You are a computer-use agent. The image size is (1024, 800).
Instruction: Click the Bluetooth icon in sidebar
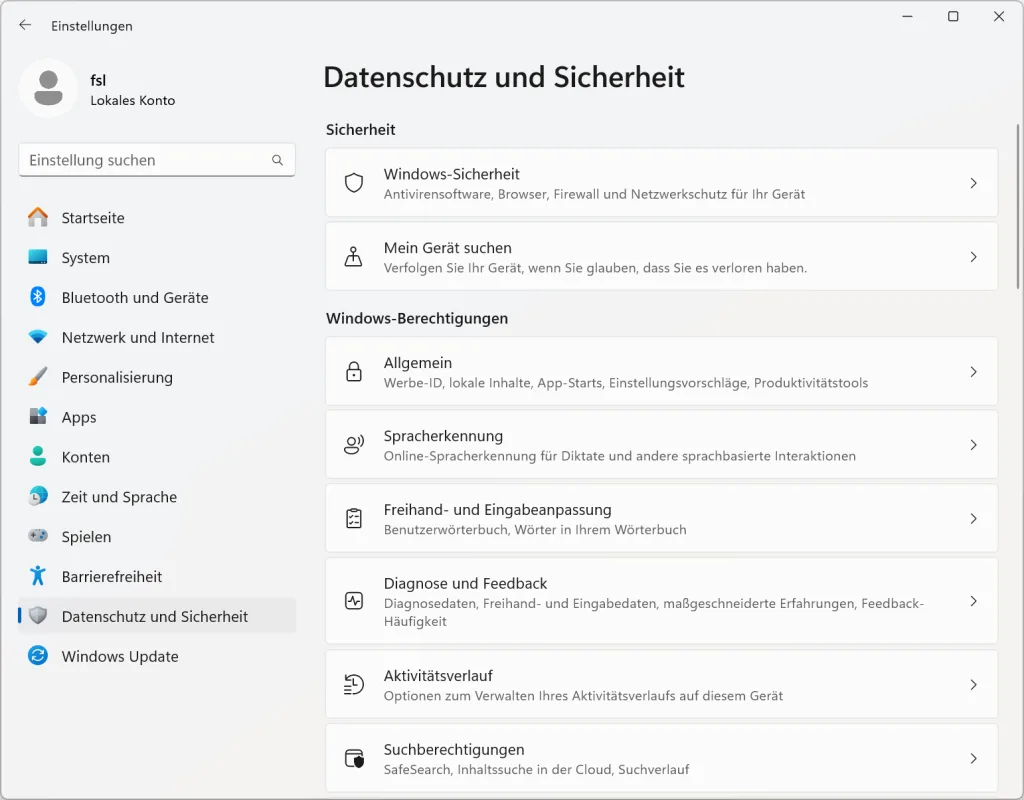pos(38,297)
